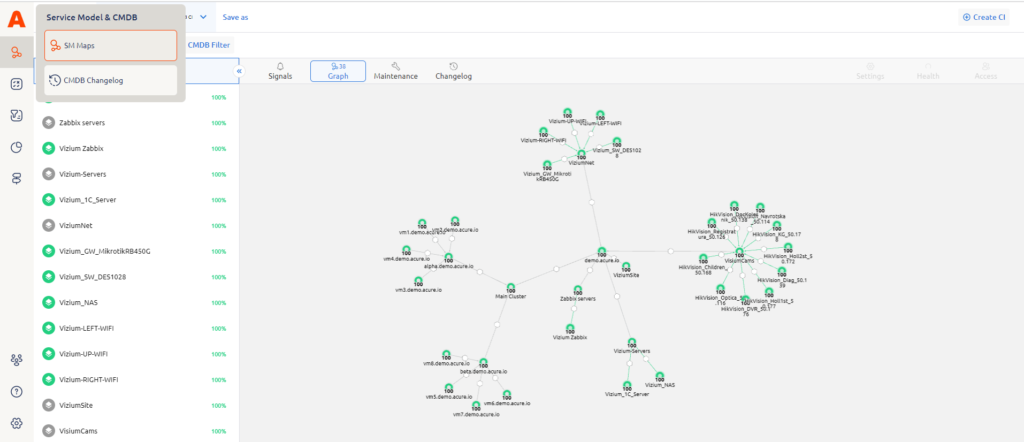Click the green icon beside Vizium_1C_Server
The width and height of the screenshot is (1024, 442).
(48, 200)
